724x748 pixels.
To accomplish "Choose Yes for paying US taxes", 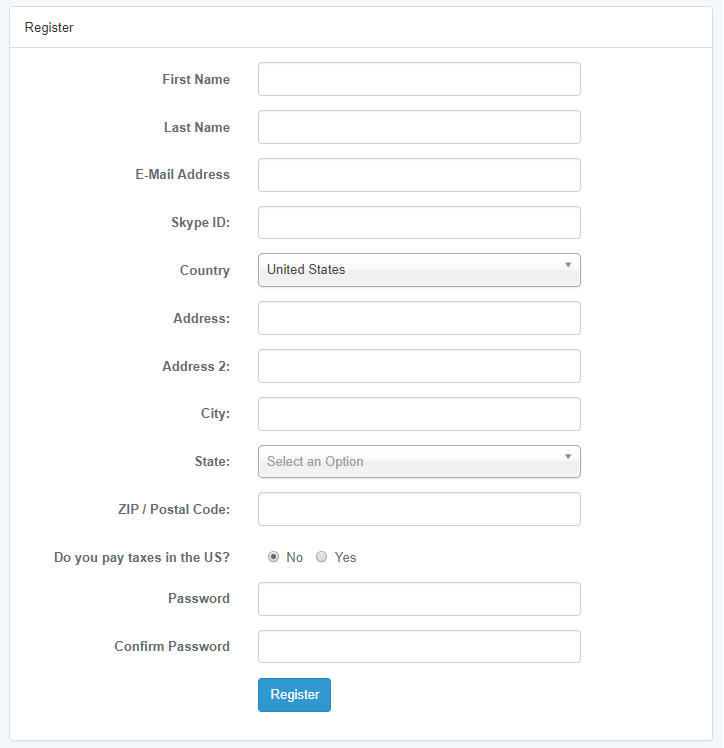I will click(x=321, y=557).
